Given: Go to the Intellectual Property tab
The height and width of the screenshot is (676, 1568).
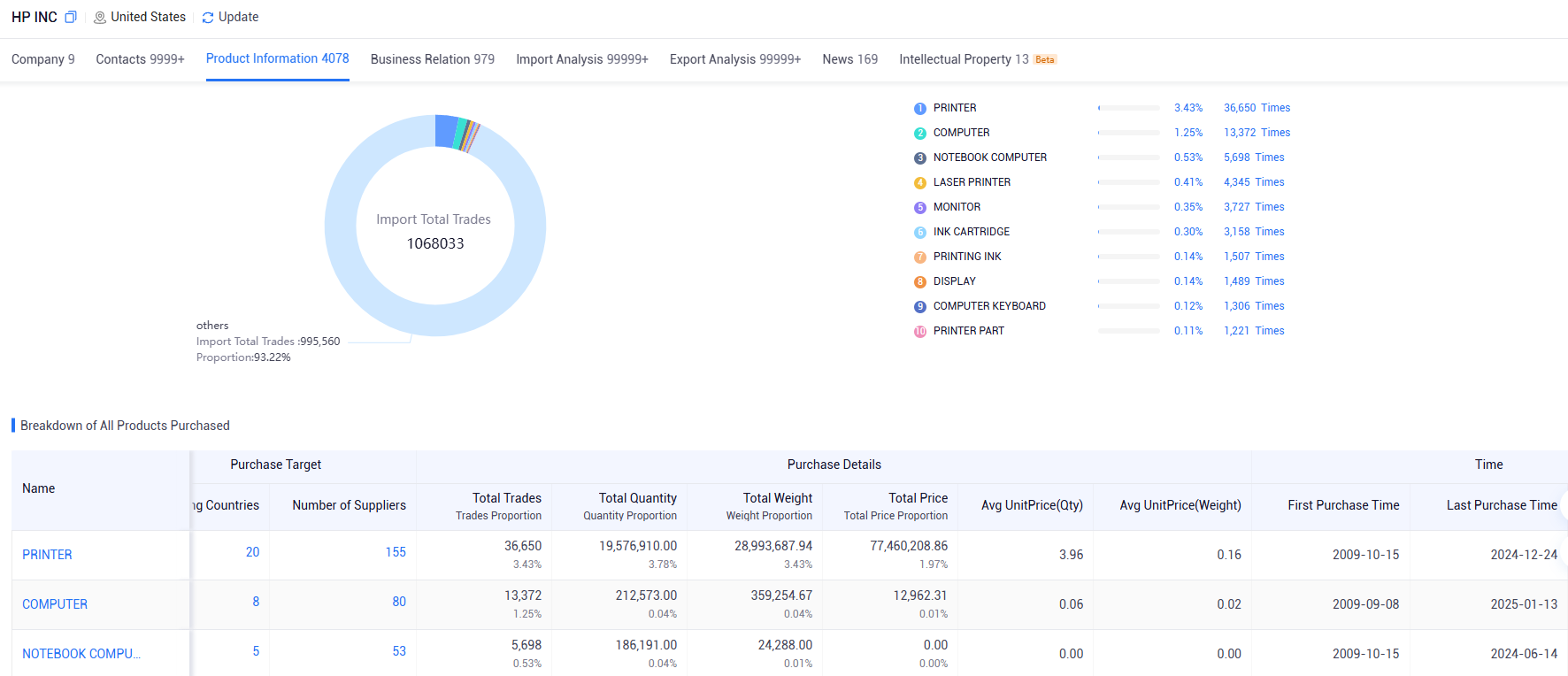Looking at the screenshot, I should [x=963, y=59].
